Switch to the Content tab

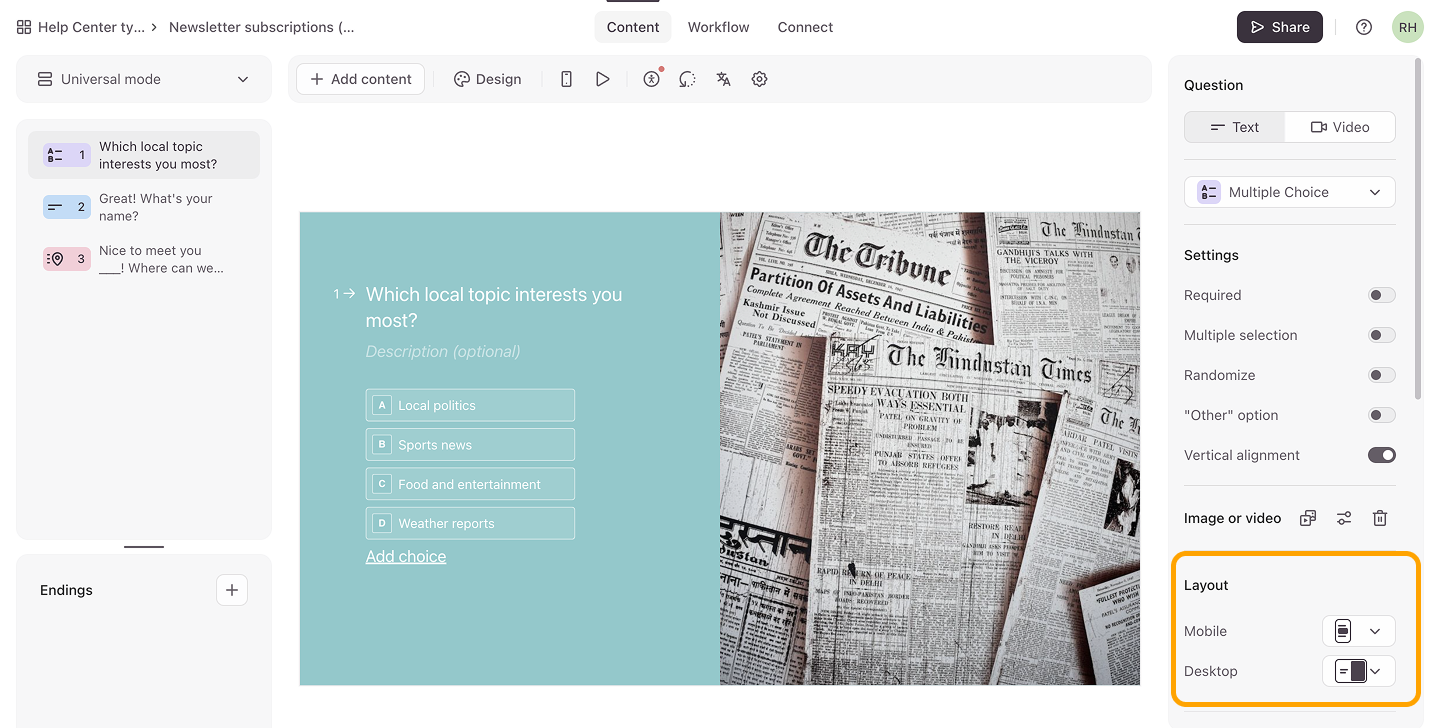tap(633, 27)
